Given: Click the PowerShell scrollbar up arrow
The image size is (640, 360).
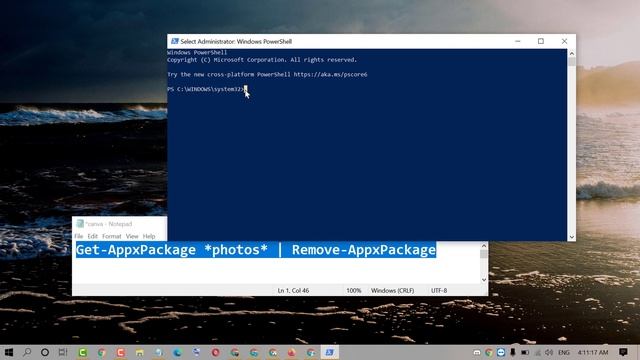Looking at the screenshot, I should pos(571,53).
